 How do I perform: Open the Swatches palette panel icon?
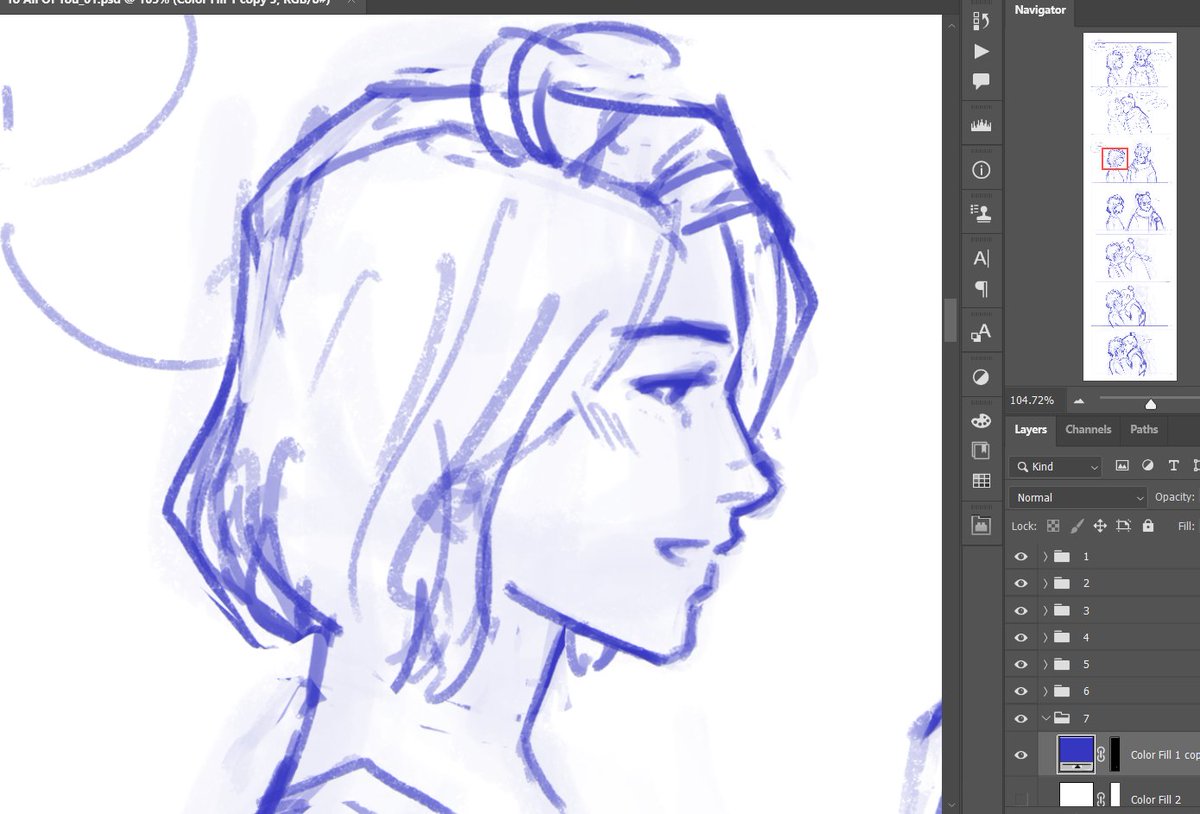(981, 420)
